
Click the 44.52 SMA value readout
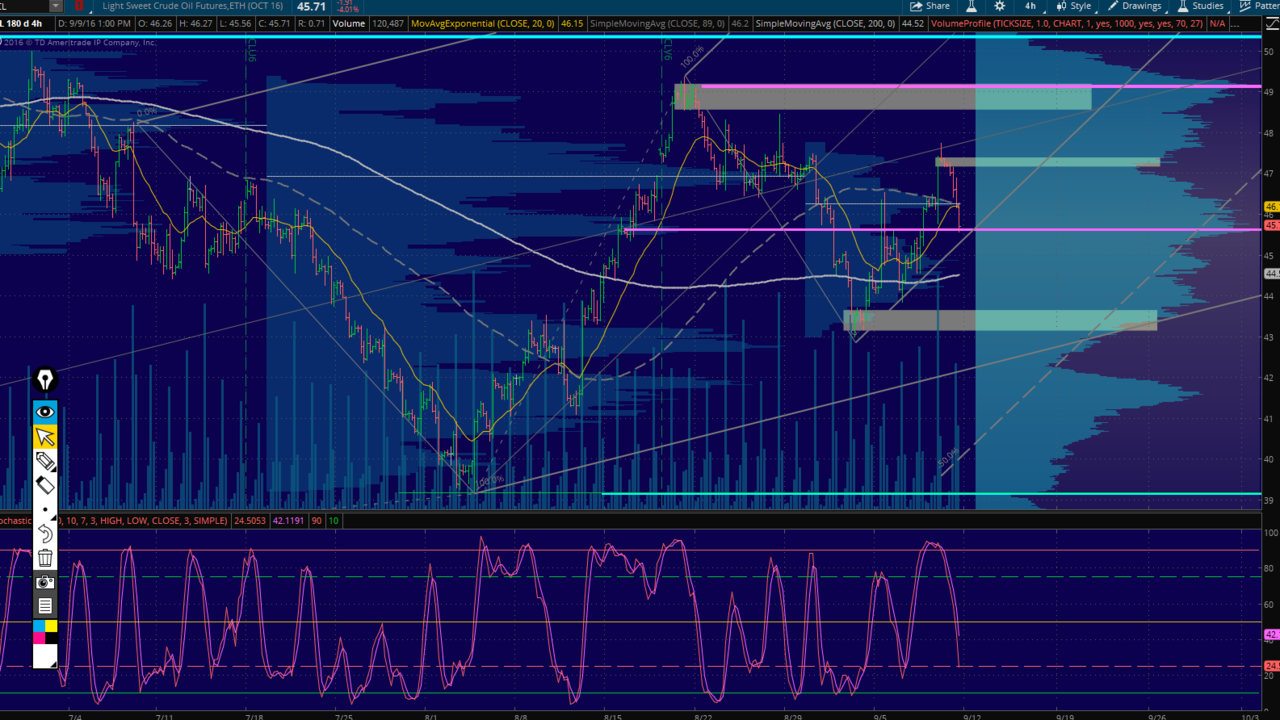click(x=912, y=23)
